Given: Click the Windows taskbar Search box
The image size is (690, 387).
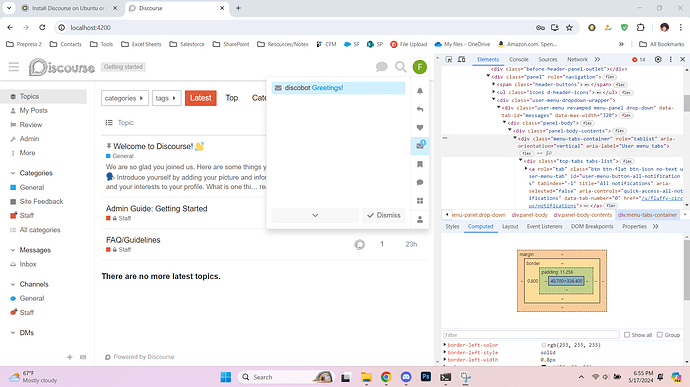Looking at the screenshot, I should point(286,377).
